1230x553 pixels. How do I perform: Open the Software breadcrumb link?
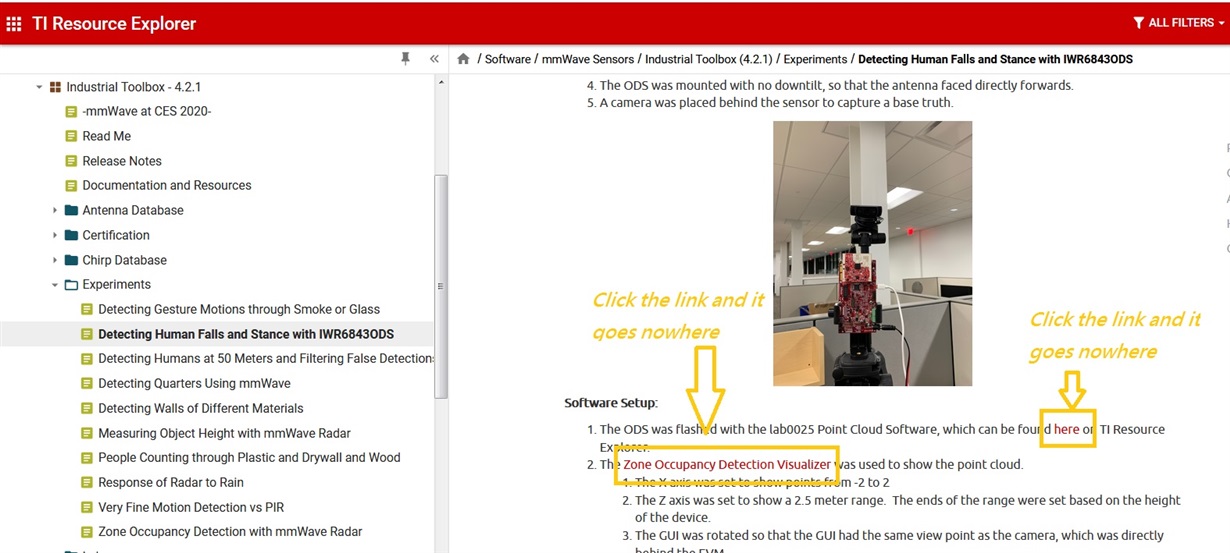[x=508, y=59]
